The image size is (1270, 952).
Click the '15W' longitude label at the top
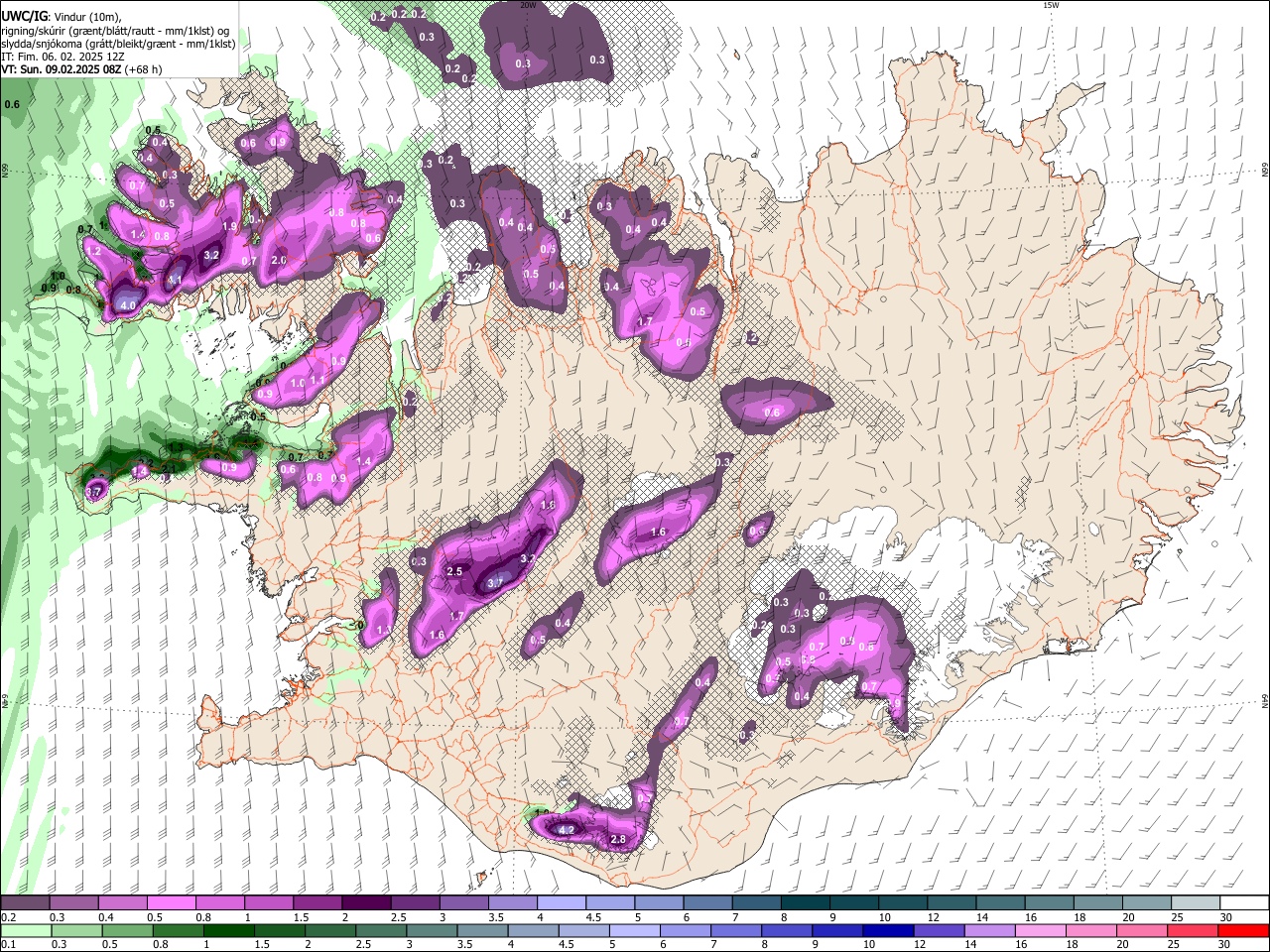pyautogui.click(x=1050, y=5)
